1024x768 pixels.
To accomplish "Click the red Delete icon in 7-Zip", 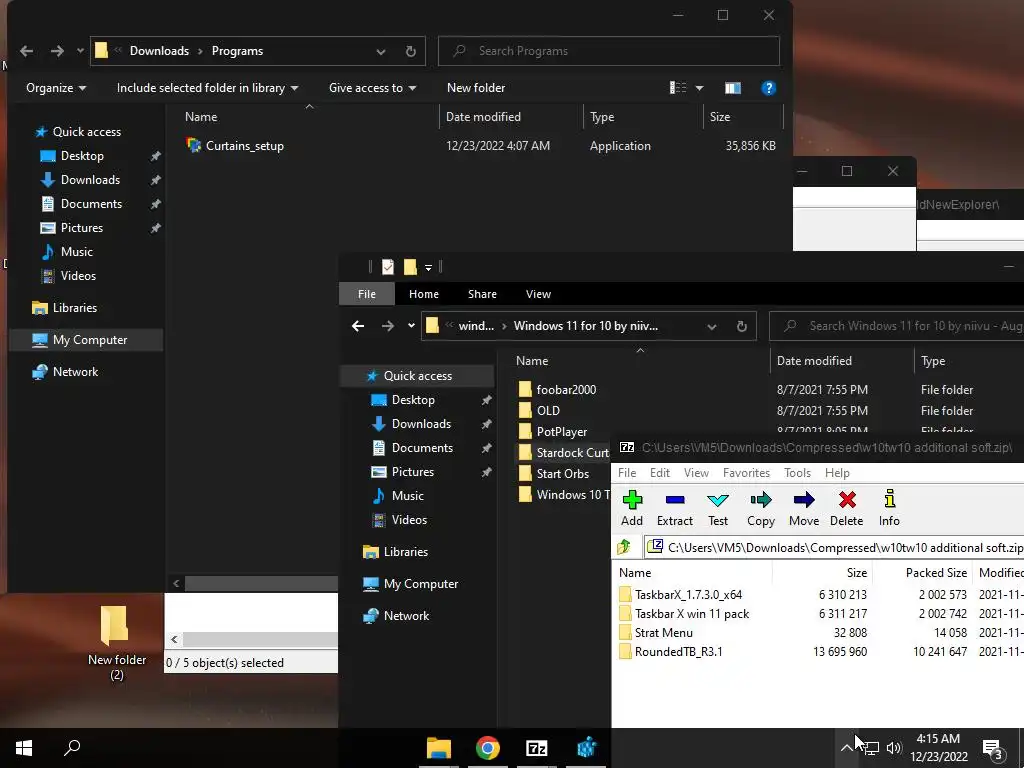I will [x=847, y=508].
